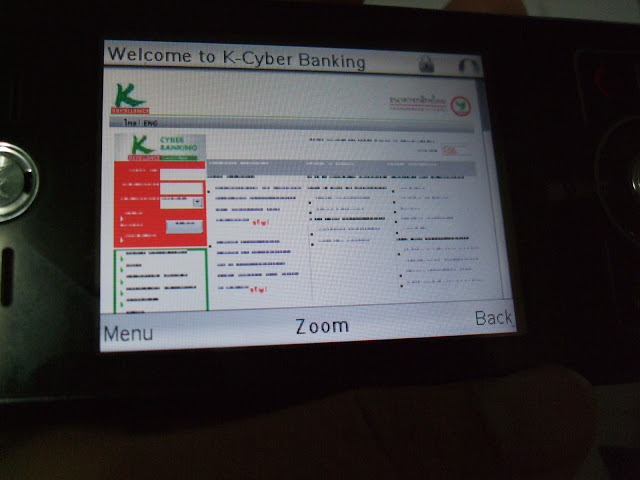This screenshot has width=640, height=480.
Task: Click the gray login button
Action: [x=184, y=227]
